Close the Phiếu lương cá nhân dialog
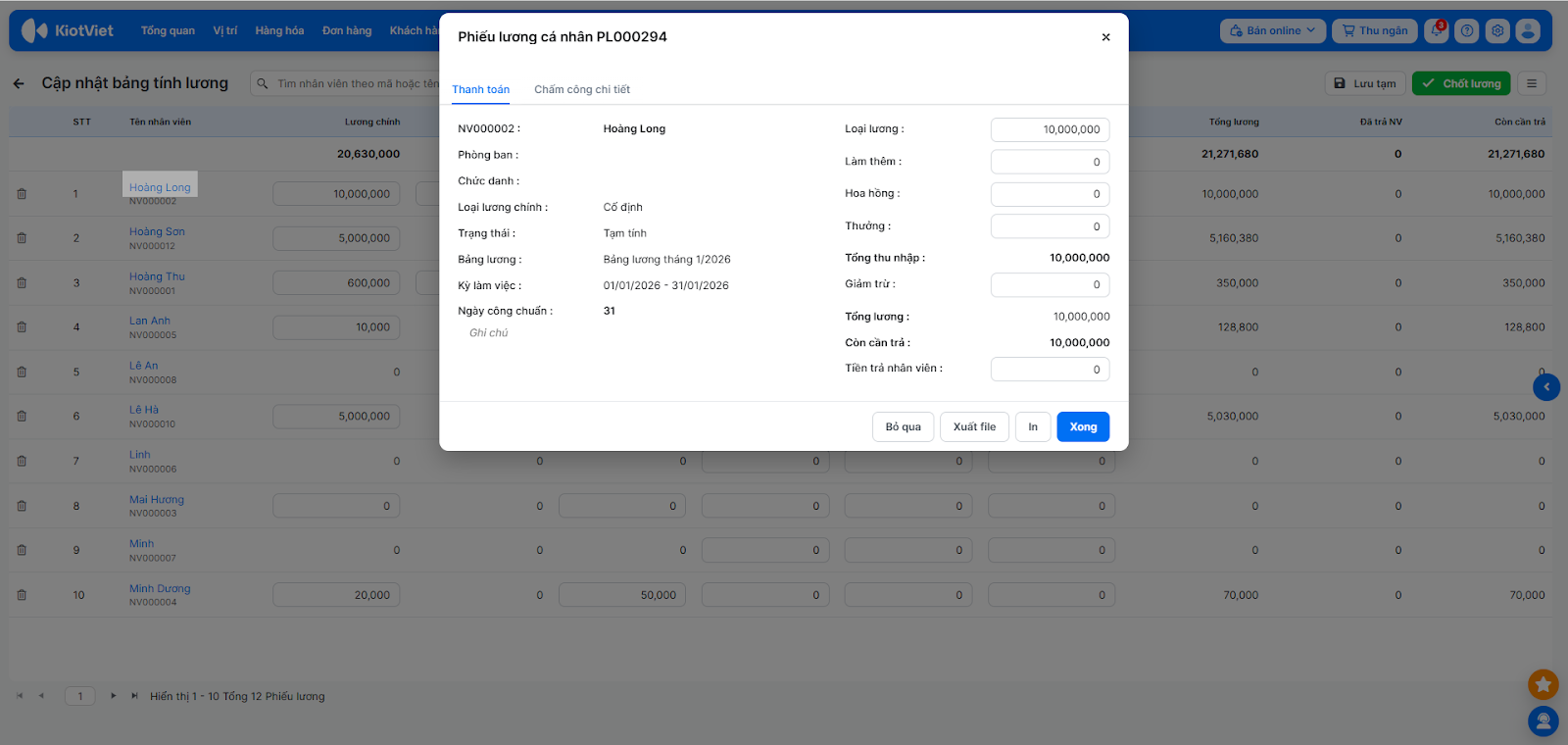This screenshot has height=745, width=1568. tap(1105, 37)
